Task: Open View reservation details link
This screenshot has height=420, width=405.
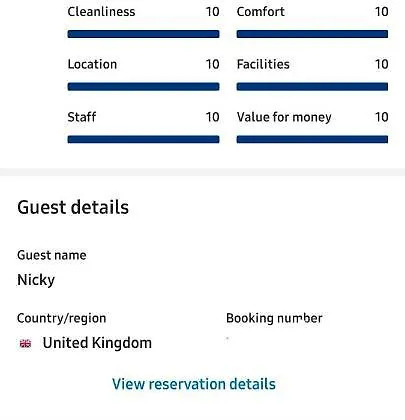Action: pos(194,384)
